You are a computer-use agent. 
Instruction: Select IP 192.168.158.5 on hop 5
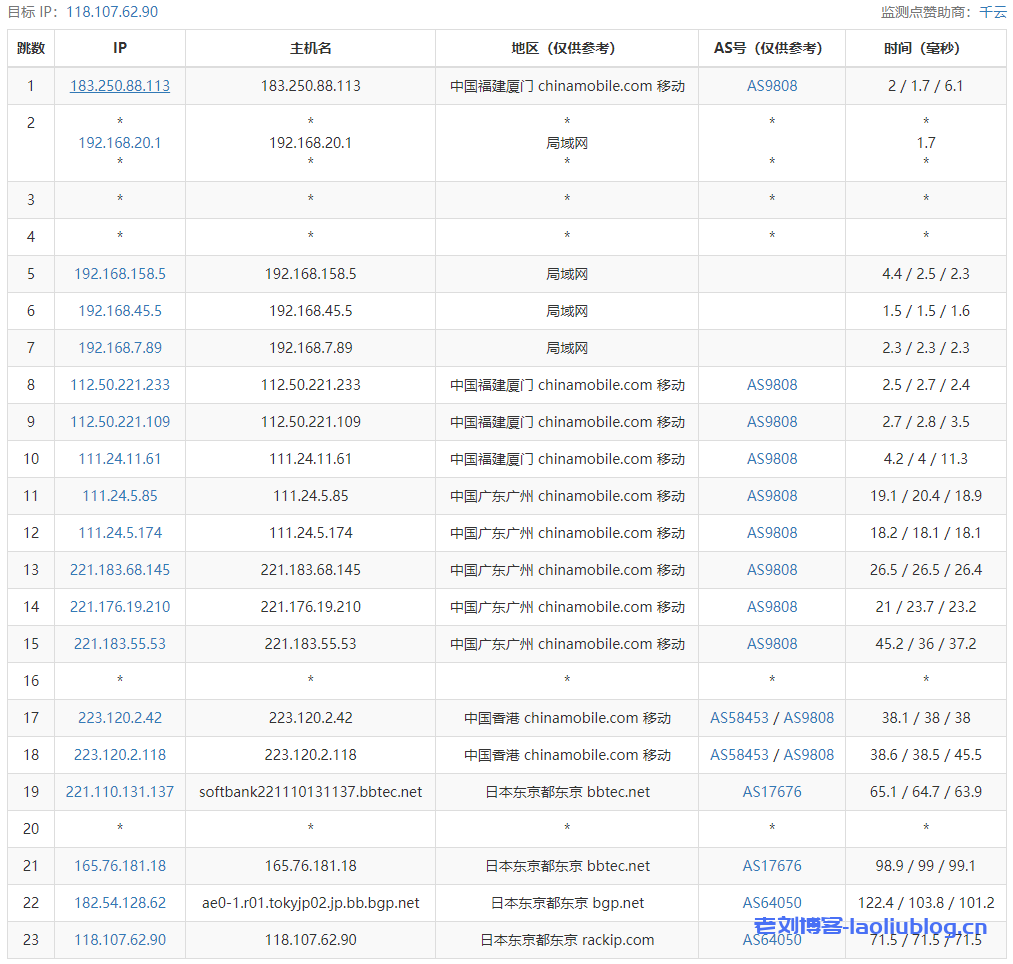pyautogui.click(x=119, y=273)
